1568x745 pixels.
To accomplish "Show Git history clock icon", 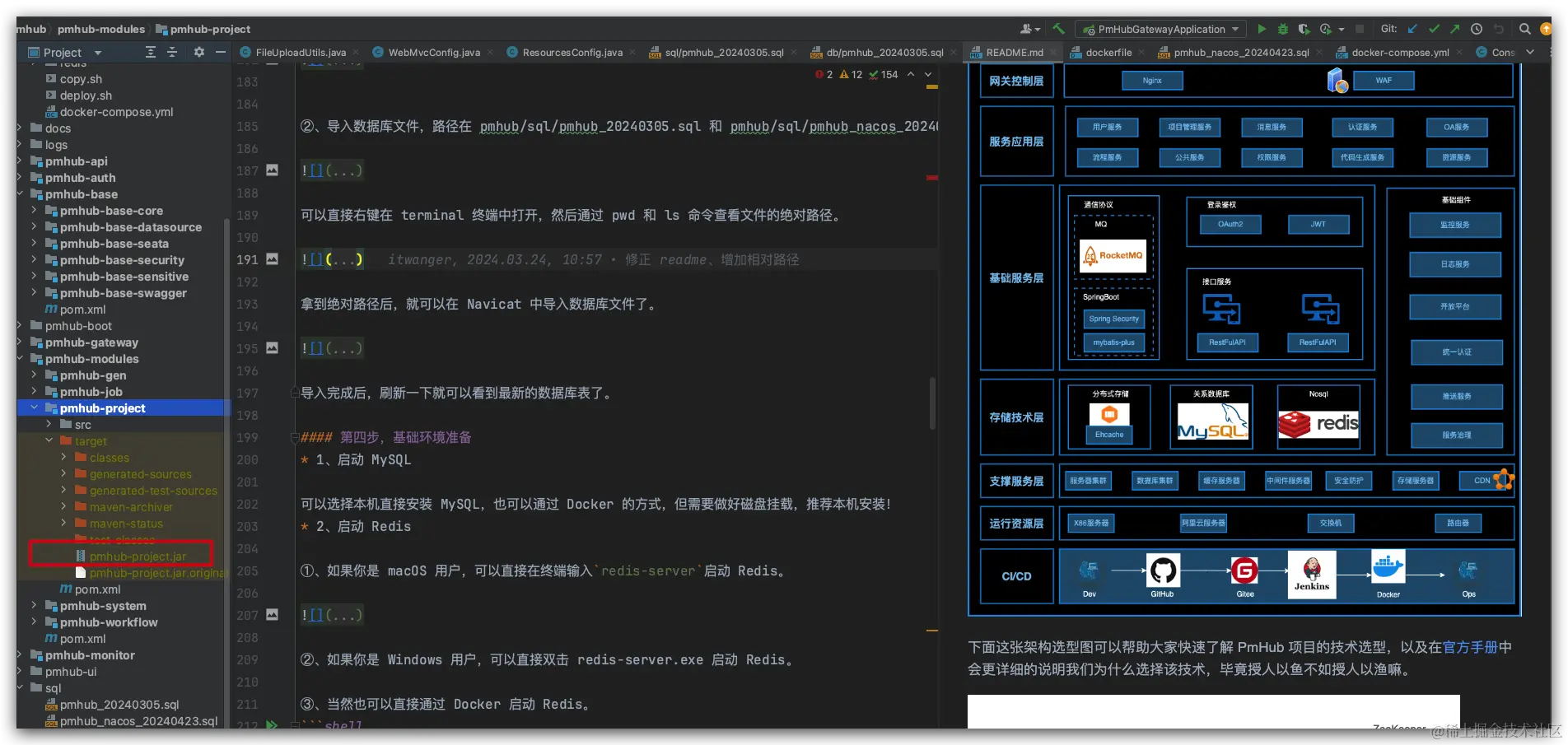I will click(1477, 29).
